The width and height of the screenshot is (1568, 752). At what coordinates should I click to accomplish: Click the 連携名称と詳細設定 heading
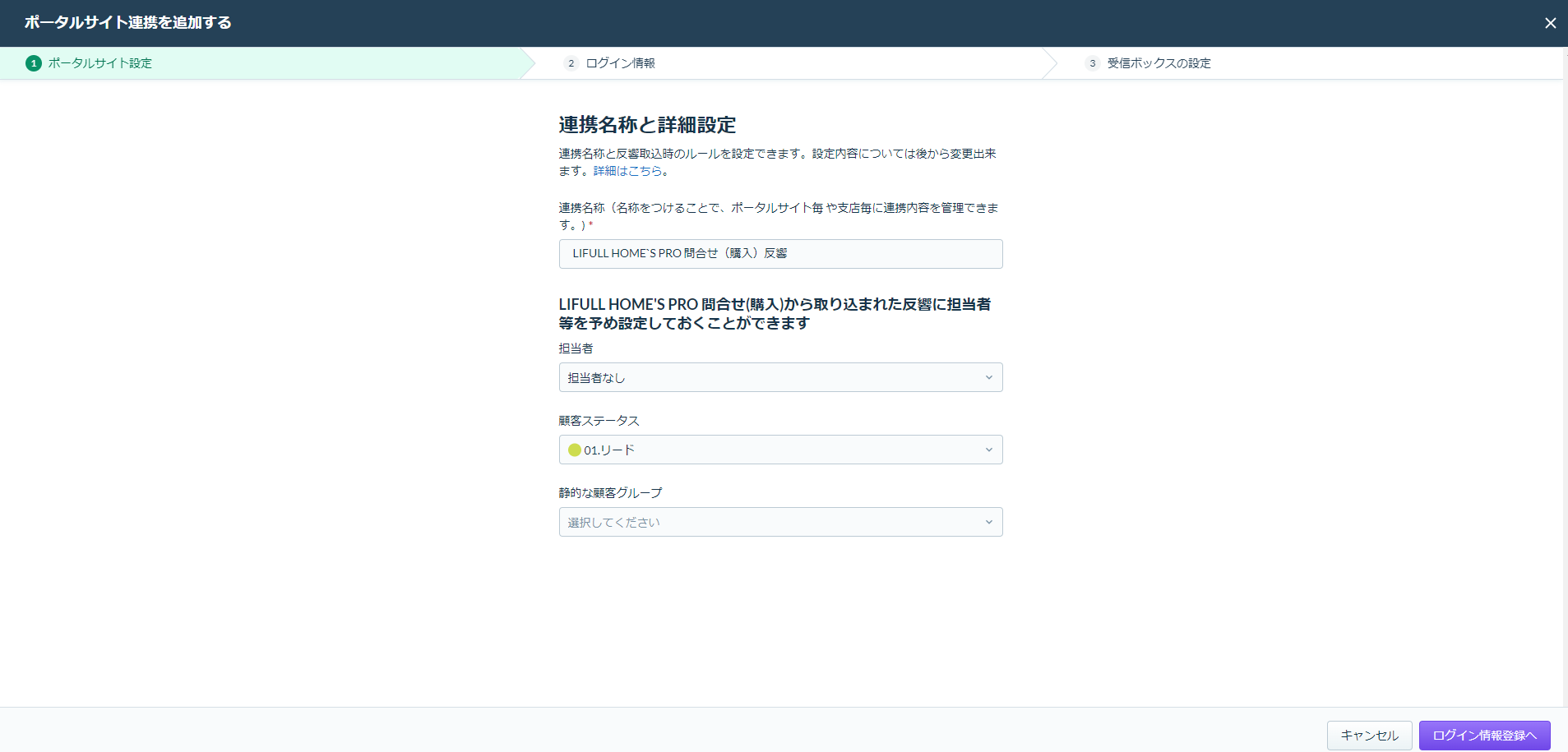point(647,125)
